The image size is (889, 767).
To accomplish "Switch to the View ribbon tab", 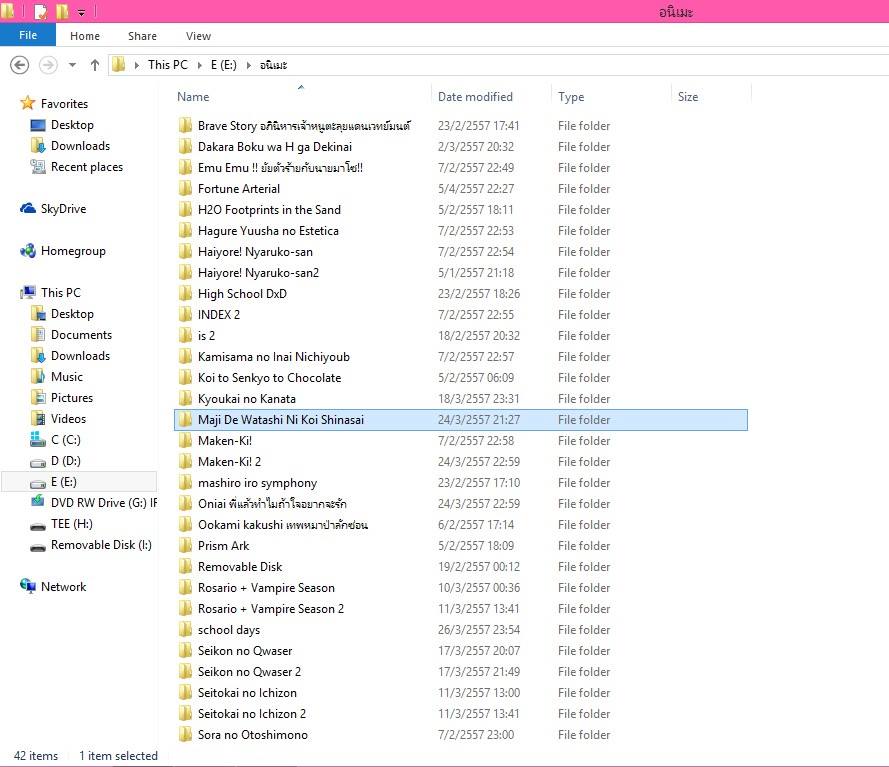I will pyautogui.click(x=198, y=36).
